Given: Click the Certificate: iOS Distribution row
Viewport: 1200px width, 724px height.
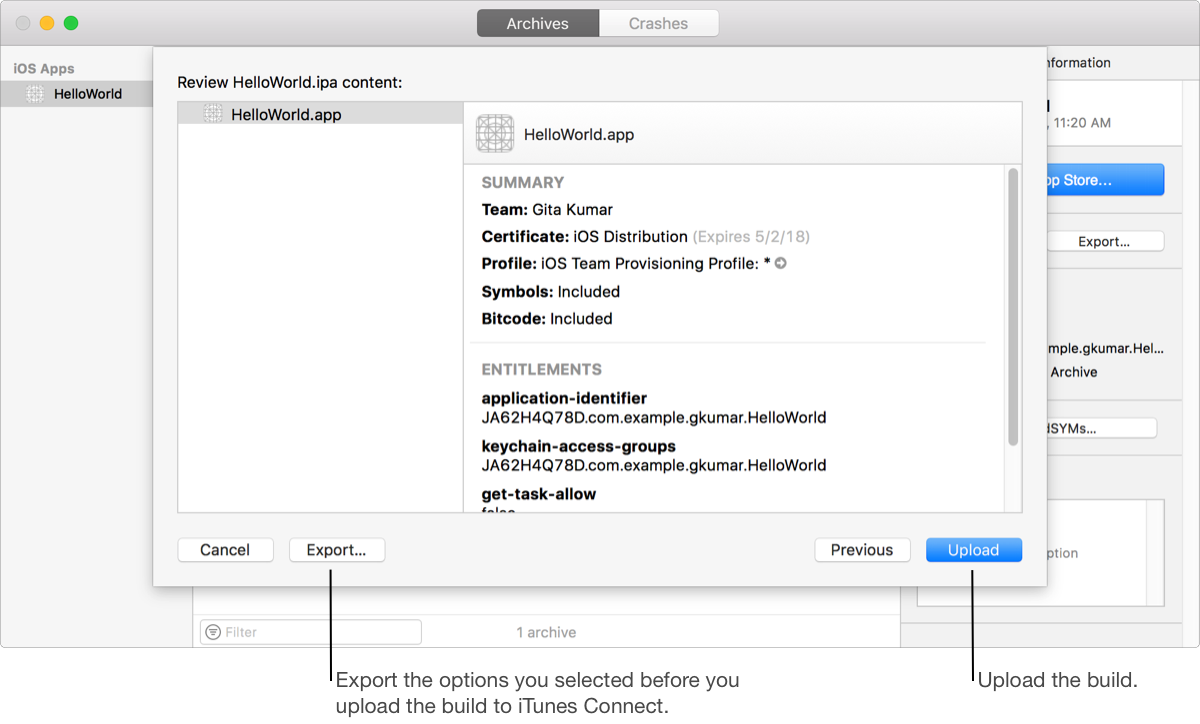Looking at the screenshot, I should point(645,237).
